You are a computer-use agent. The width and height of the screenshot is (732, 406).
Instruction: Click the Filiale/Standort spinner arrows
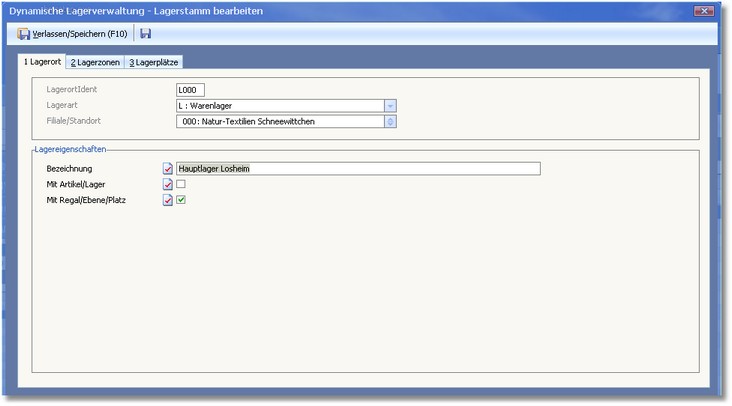pyautogui.click(x=391, y=122)
